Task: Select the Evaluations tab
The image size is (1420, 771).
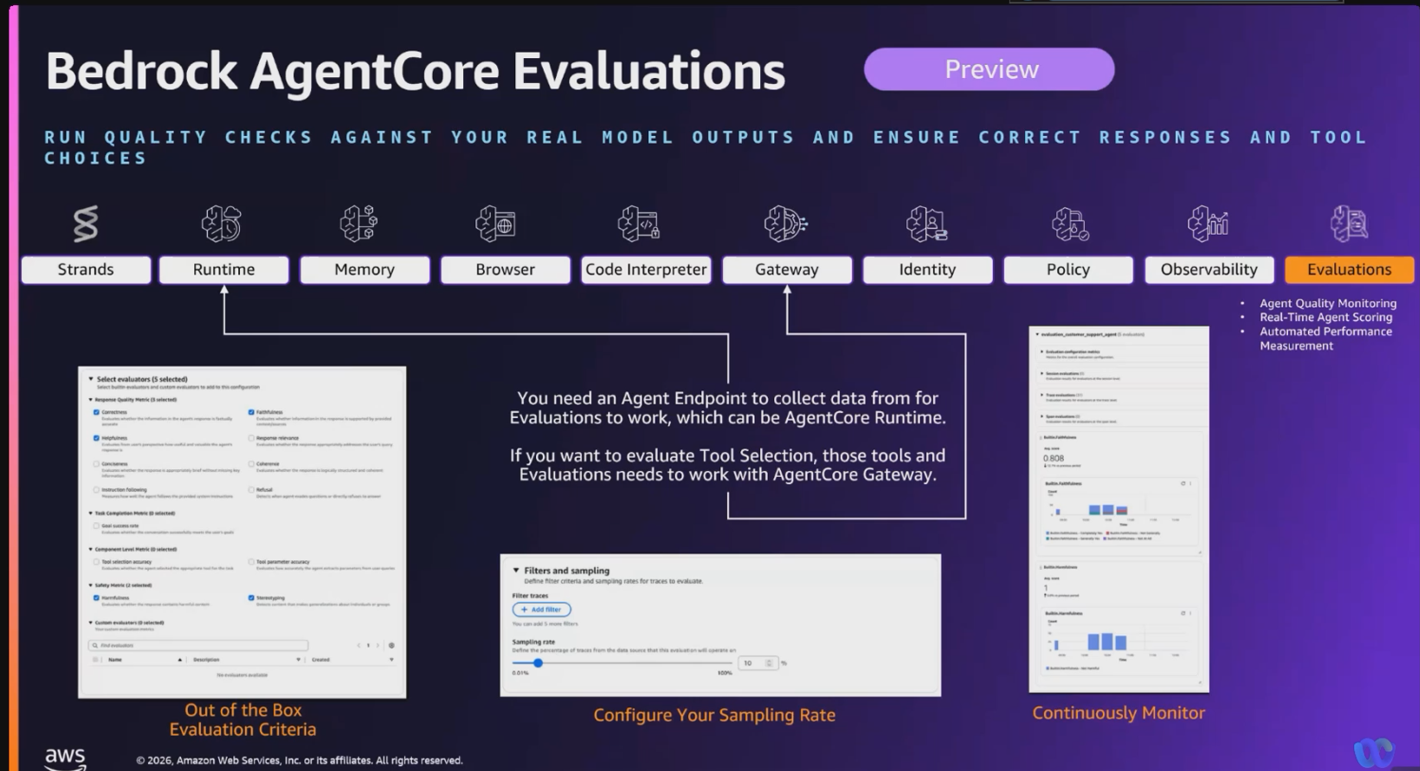Action: coord(1348,270)
